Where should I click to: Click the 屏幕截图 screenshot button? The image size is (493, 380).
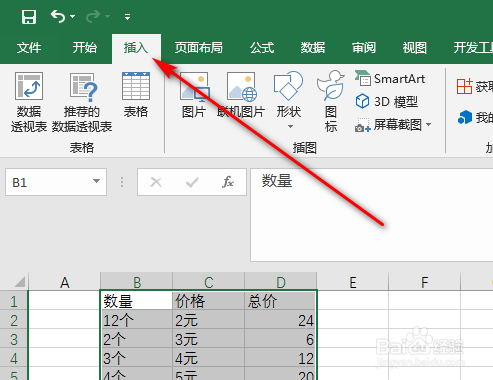pyautogui.click(x=388, y=125)
